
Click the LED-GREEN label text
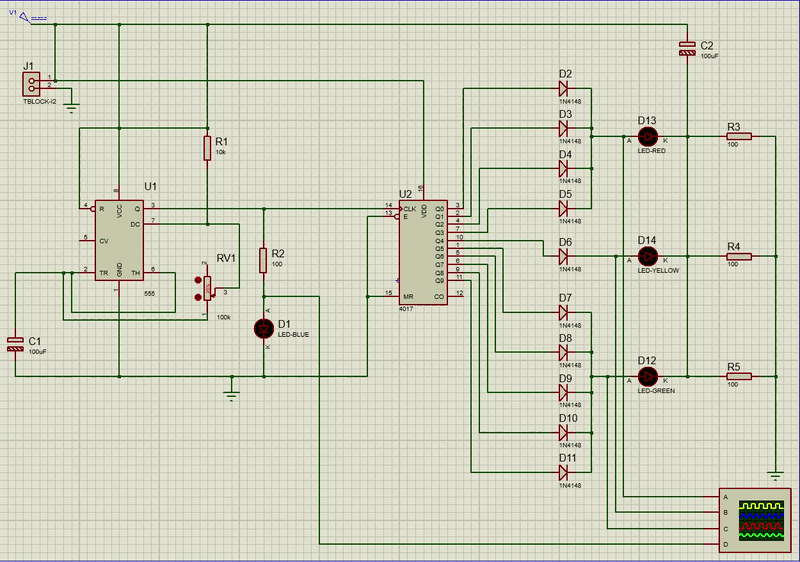pyautogui.click(x=656, y=391)
